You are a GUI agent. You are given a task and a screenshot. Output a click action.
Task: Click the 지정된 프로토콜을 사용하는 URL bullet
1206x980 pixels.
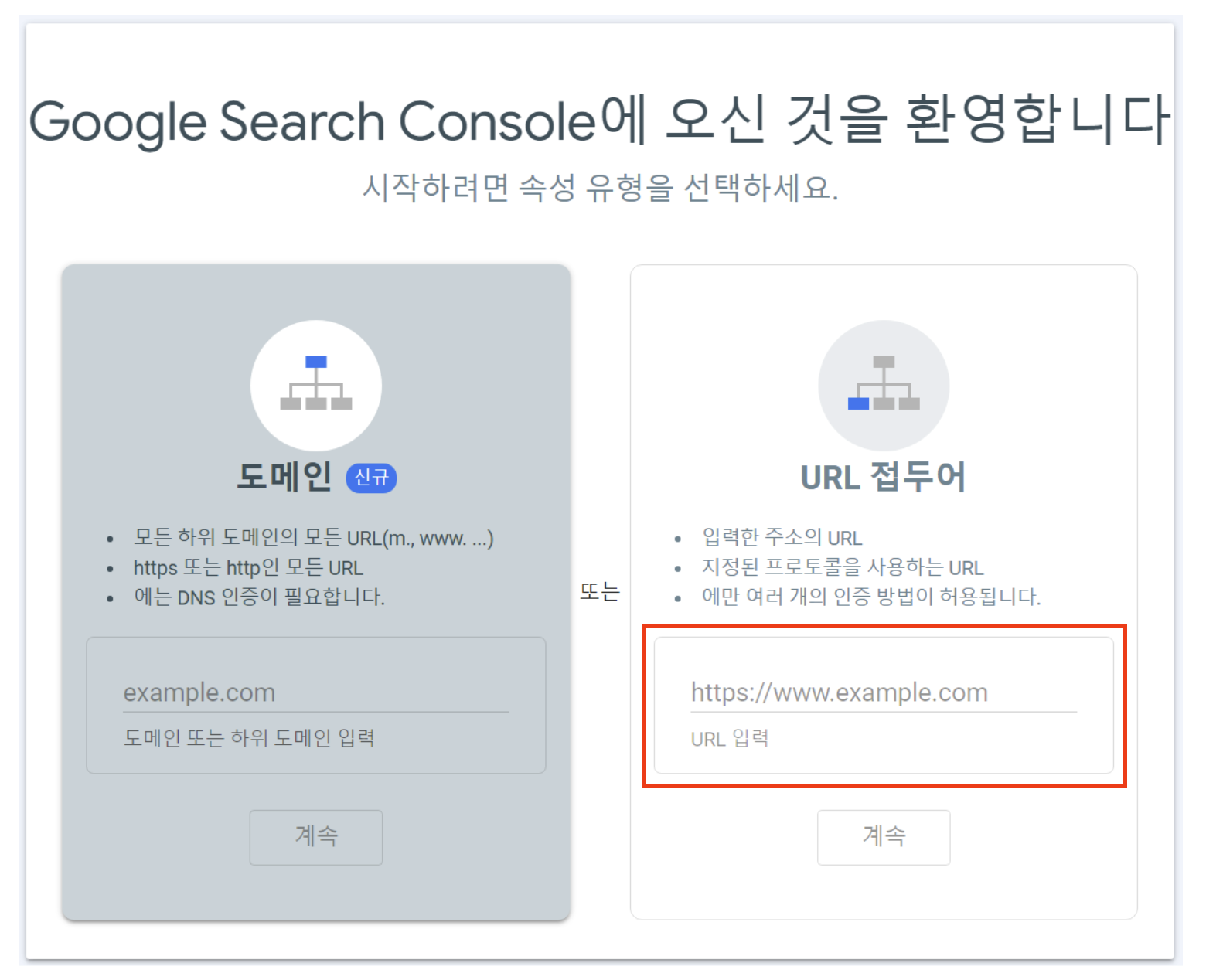[x=842, y=567]
